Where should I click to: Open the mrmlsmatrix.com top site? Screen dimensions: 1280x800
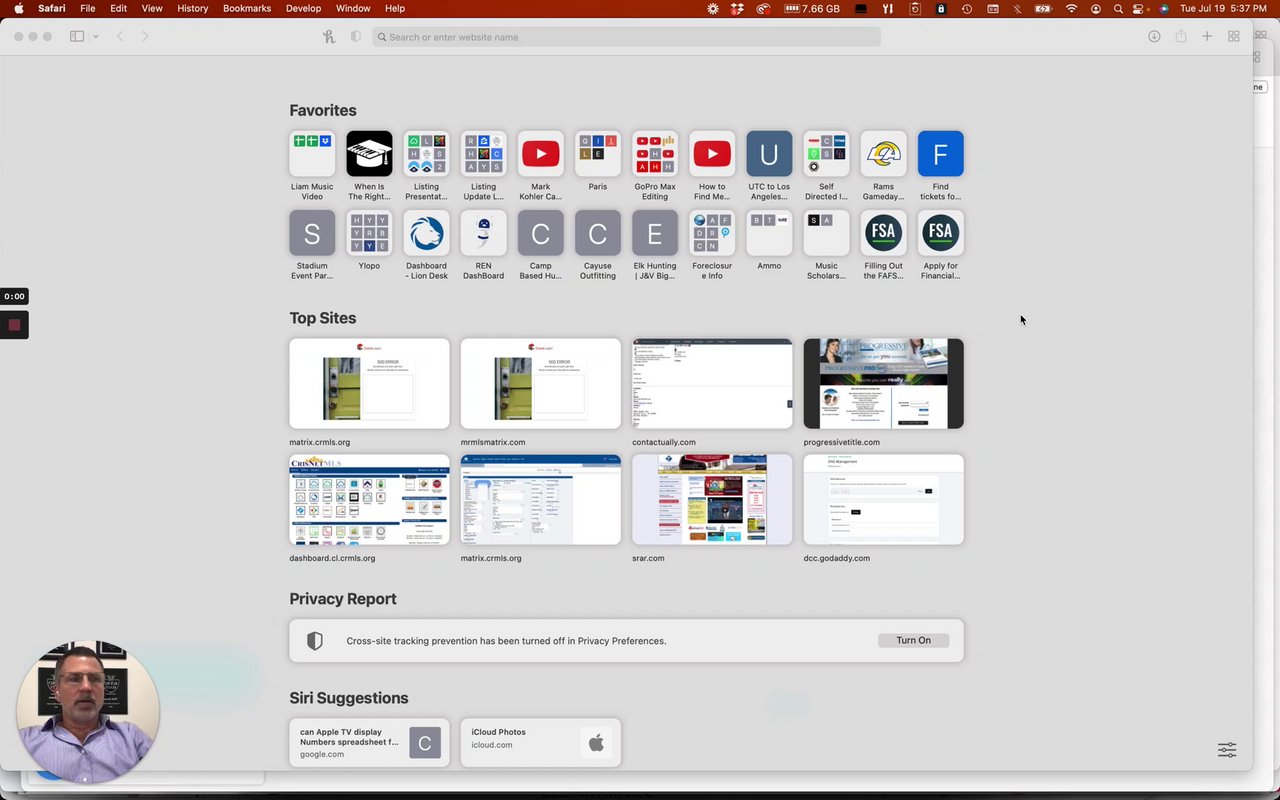541,384
